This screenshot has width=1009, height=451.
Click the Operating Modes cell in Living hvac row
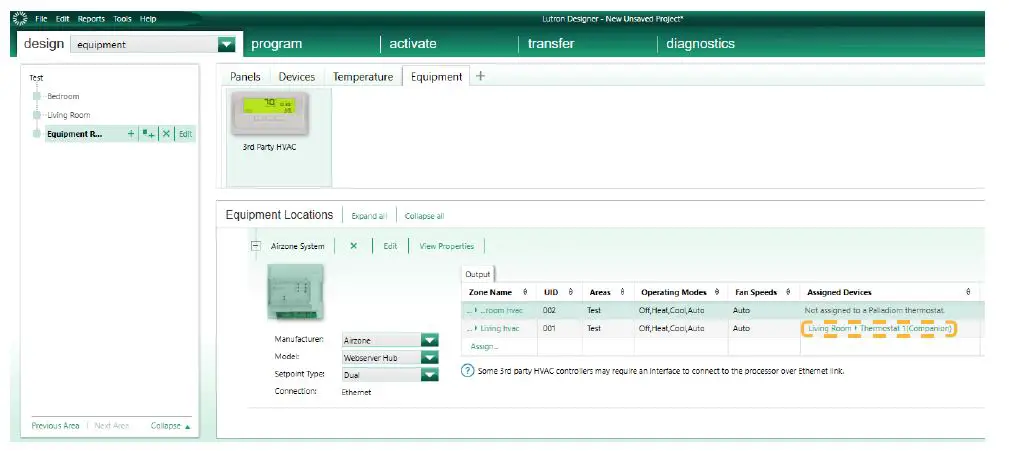tap(671, 328)
